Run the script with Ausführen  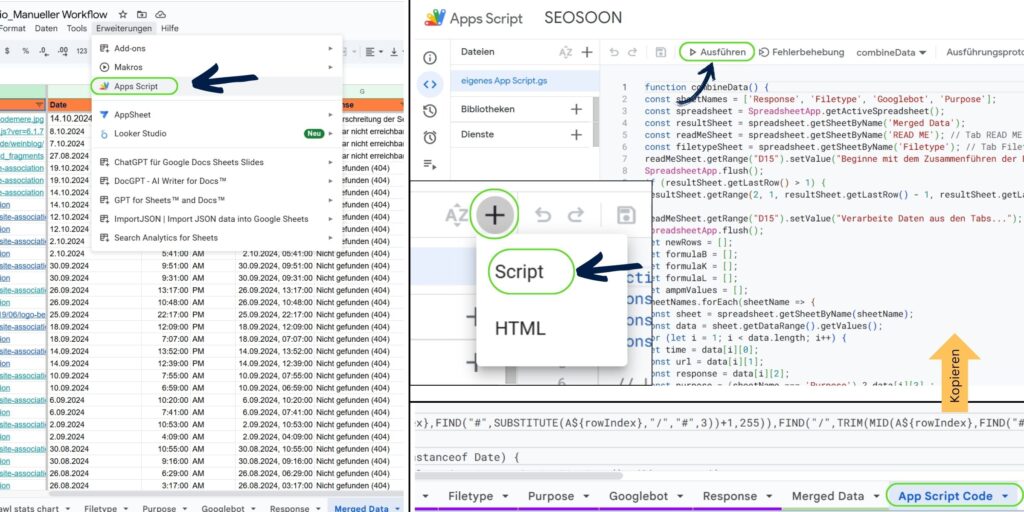point(716,52)
